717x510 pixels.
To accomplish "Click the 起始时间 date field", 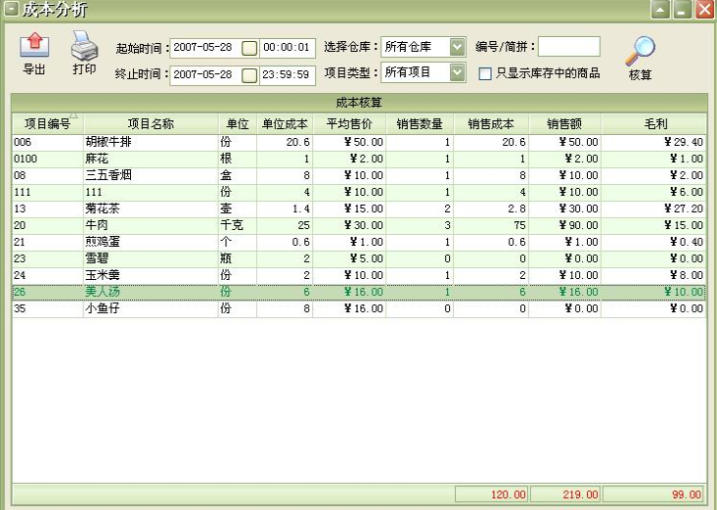I will tap(205, 48).
